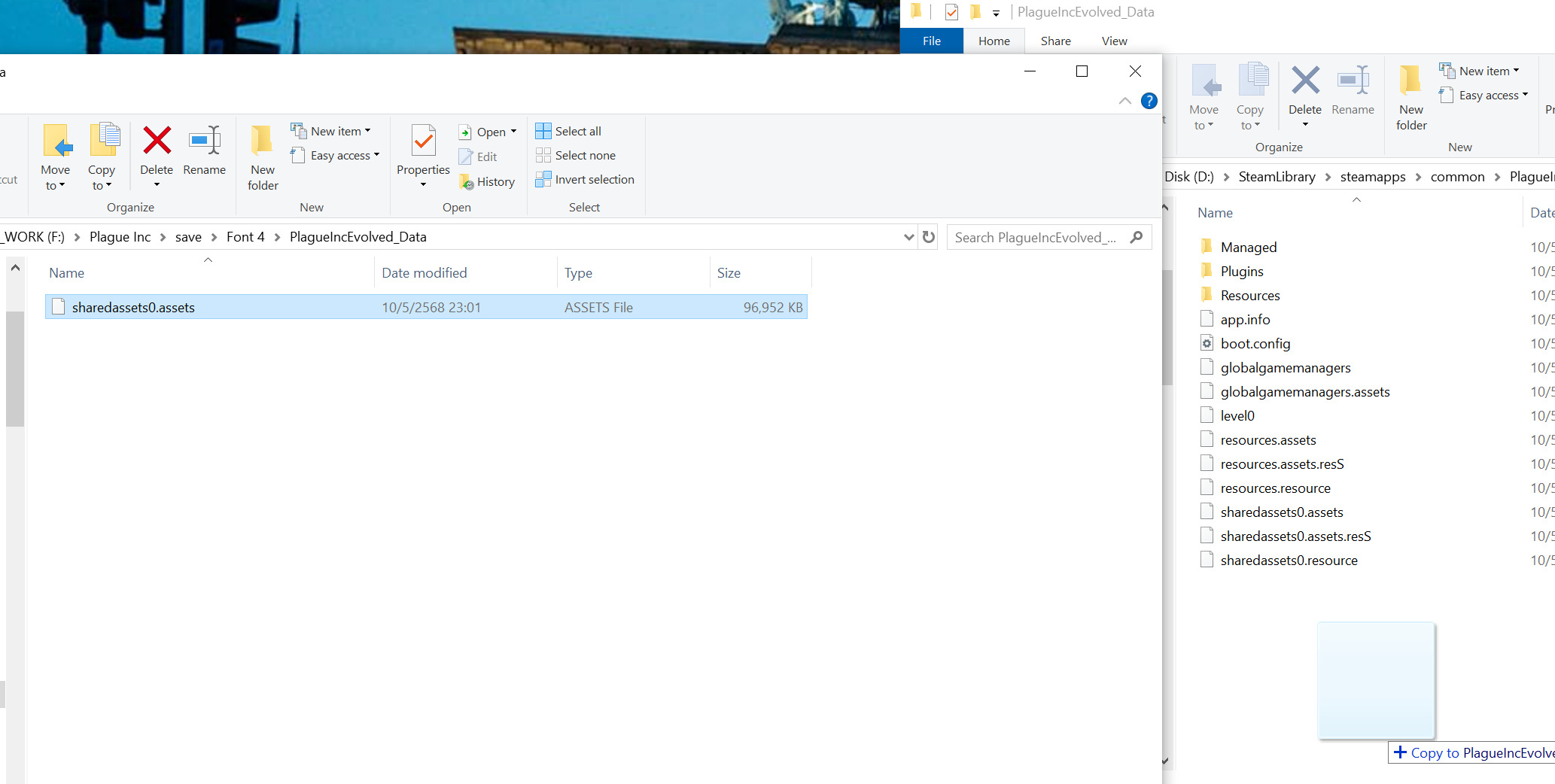This screenshot has width=1555, height=784.
Task: Open the Easy access dropdown in front window
Action: click(x=336, y=155)
